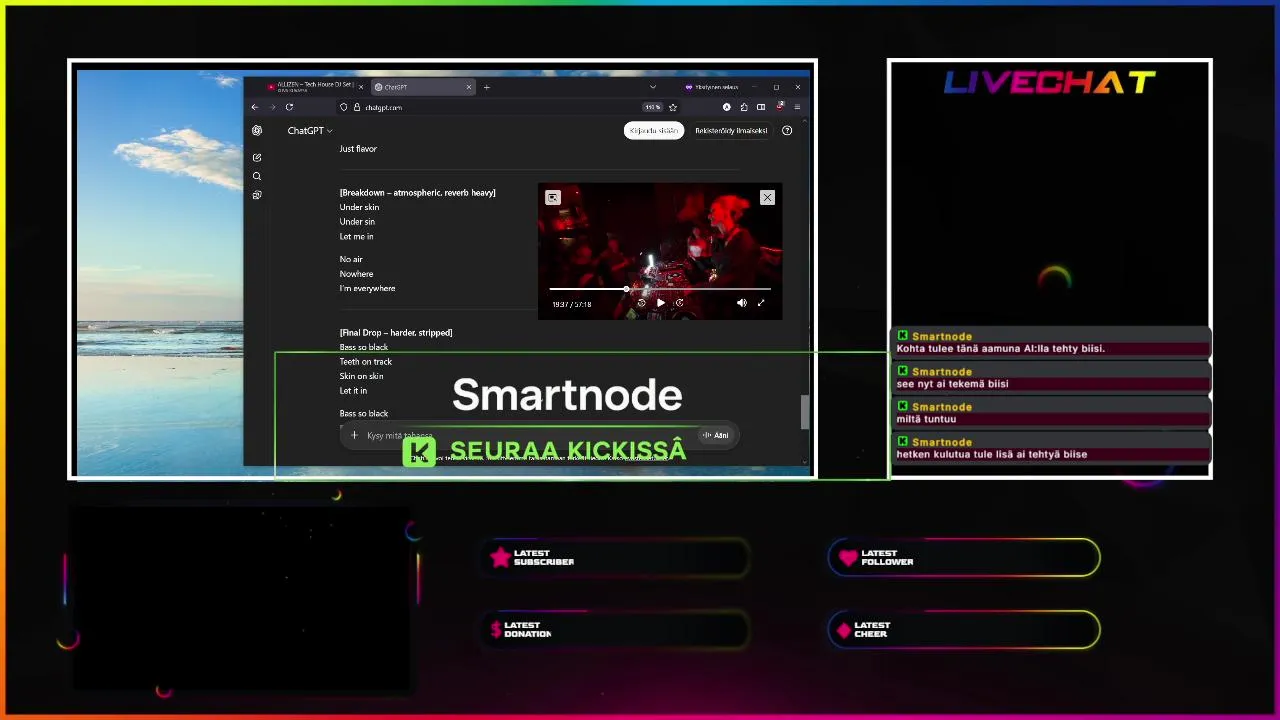Click the lyric "I'm everywhere"
The width and height of the screenshot is (1280, 720).
coord(367,288)
